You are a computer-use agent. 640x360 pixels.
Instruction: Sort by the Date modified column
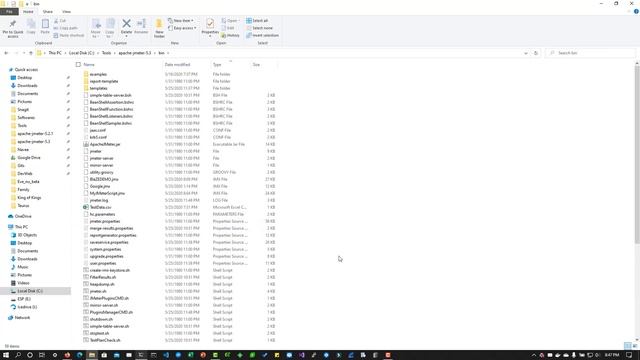tap(178, 64)
